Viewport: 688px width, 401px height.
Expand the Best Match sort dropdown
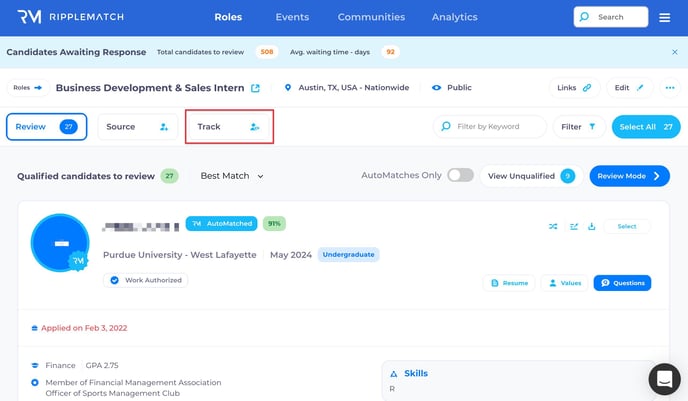click(232, 176)
